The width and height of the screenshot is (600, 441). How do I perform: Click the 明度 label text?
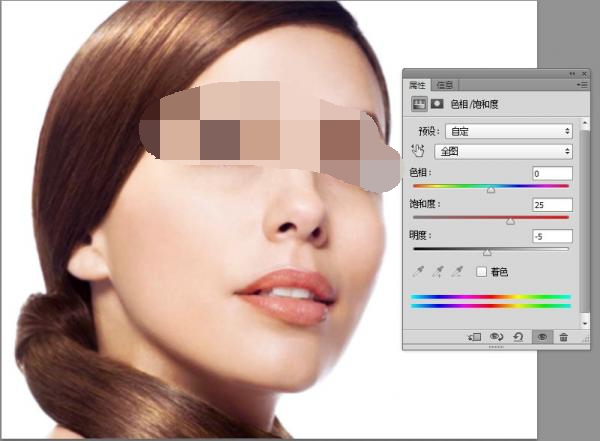pyautogui.click(x=420, y=235)
